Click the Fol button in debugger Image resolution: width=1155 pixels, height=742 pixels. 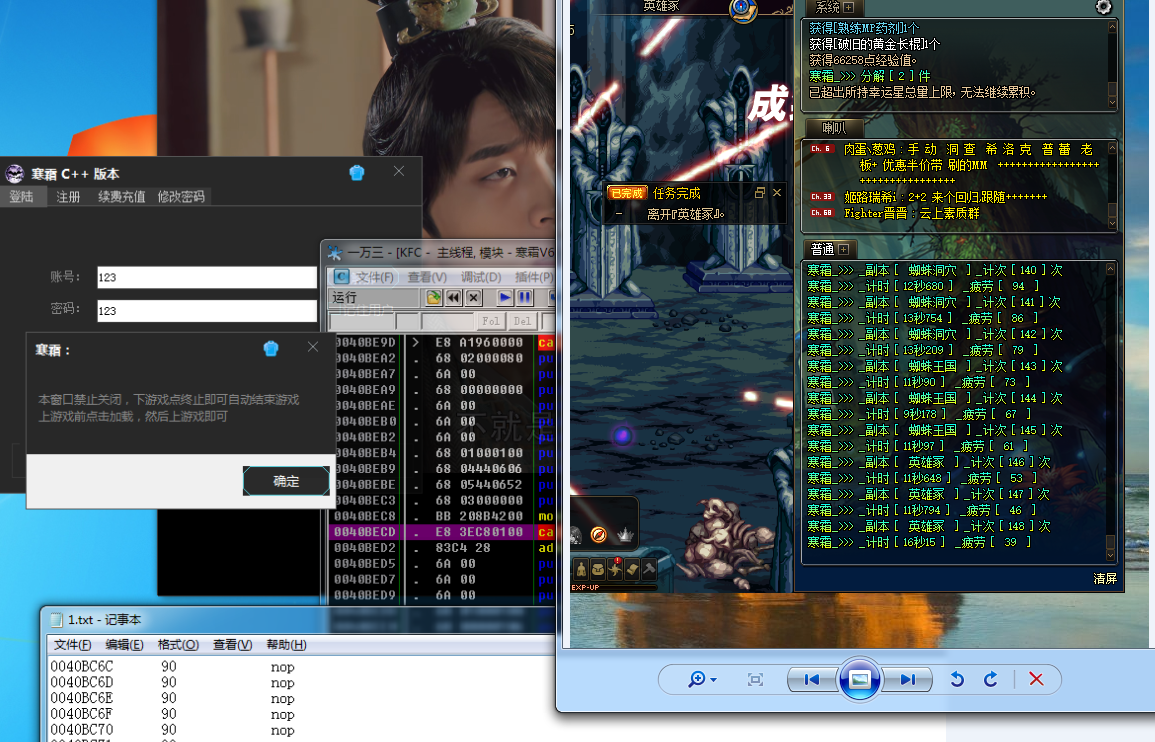pos(491,321)
